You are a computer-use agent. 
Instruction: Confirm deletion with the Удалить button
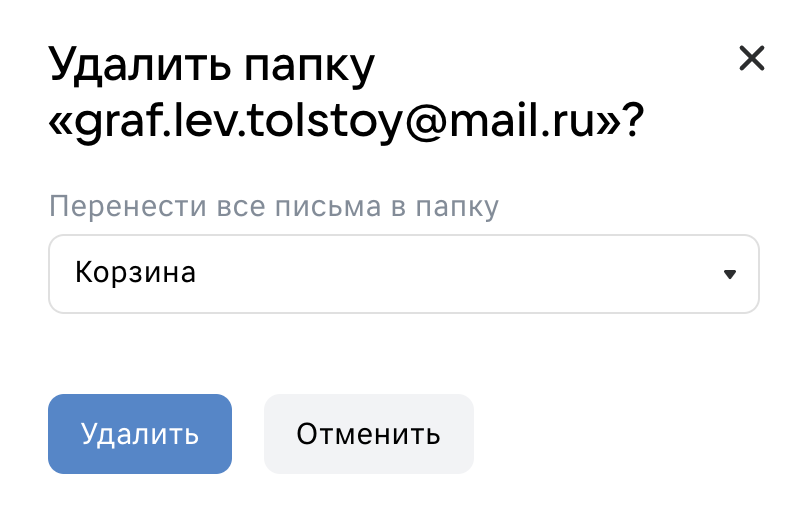tap(140, 434)
